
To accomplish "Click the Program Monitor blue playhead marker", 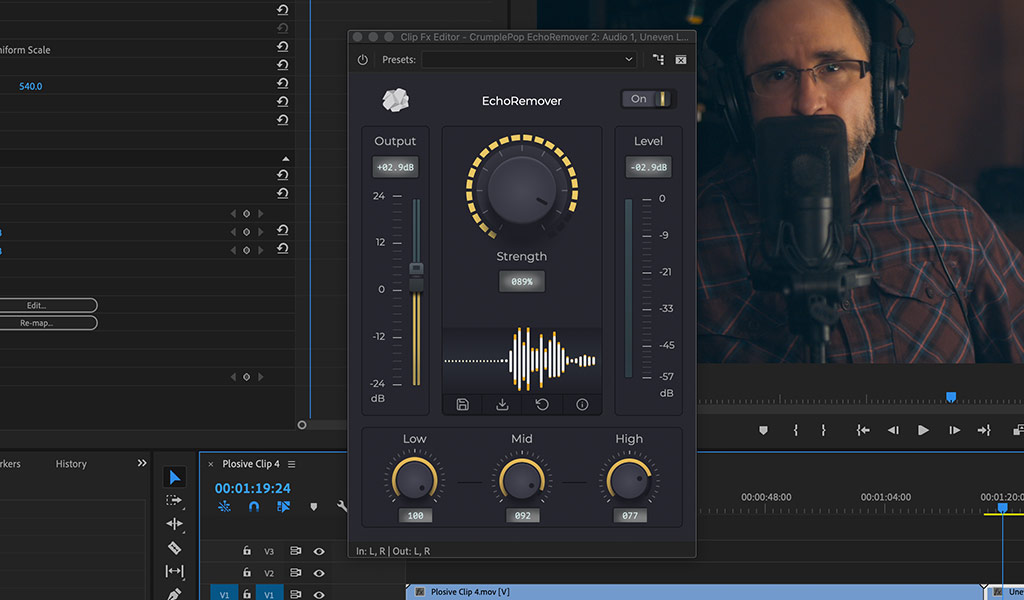I will point(952,397).
